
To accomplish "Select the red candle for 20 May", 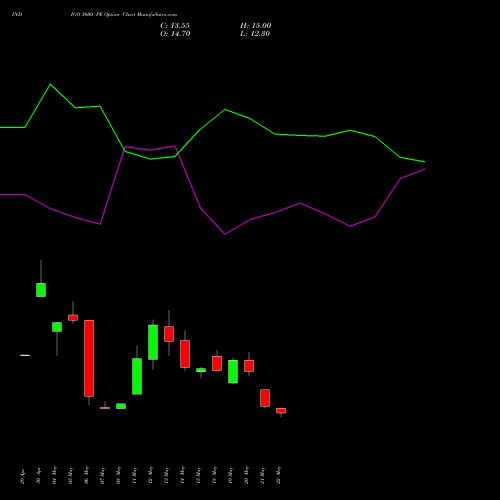I will [x=249, y=366].
